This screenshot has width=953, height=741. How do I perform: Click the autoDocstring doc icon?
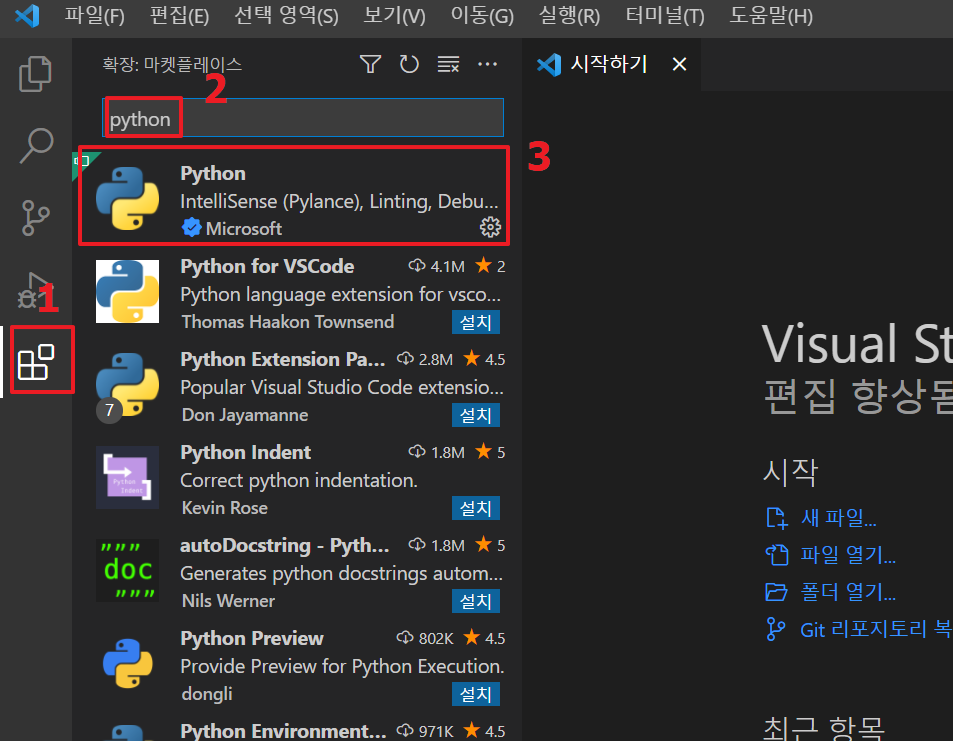[128, 570]
